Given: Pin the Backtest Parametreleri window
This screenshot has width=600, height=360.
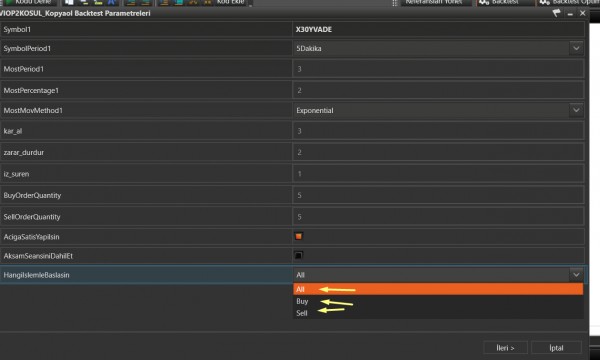Looking at the screenshot, I should [557, 13].
